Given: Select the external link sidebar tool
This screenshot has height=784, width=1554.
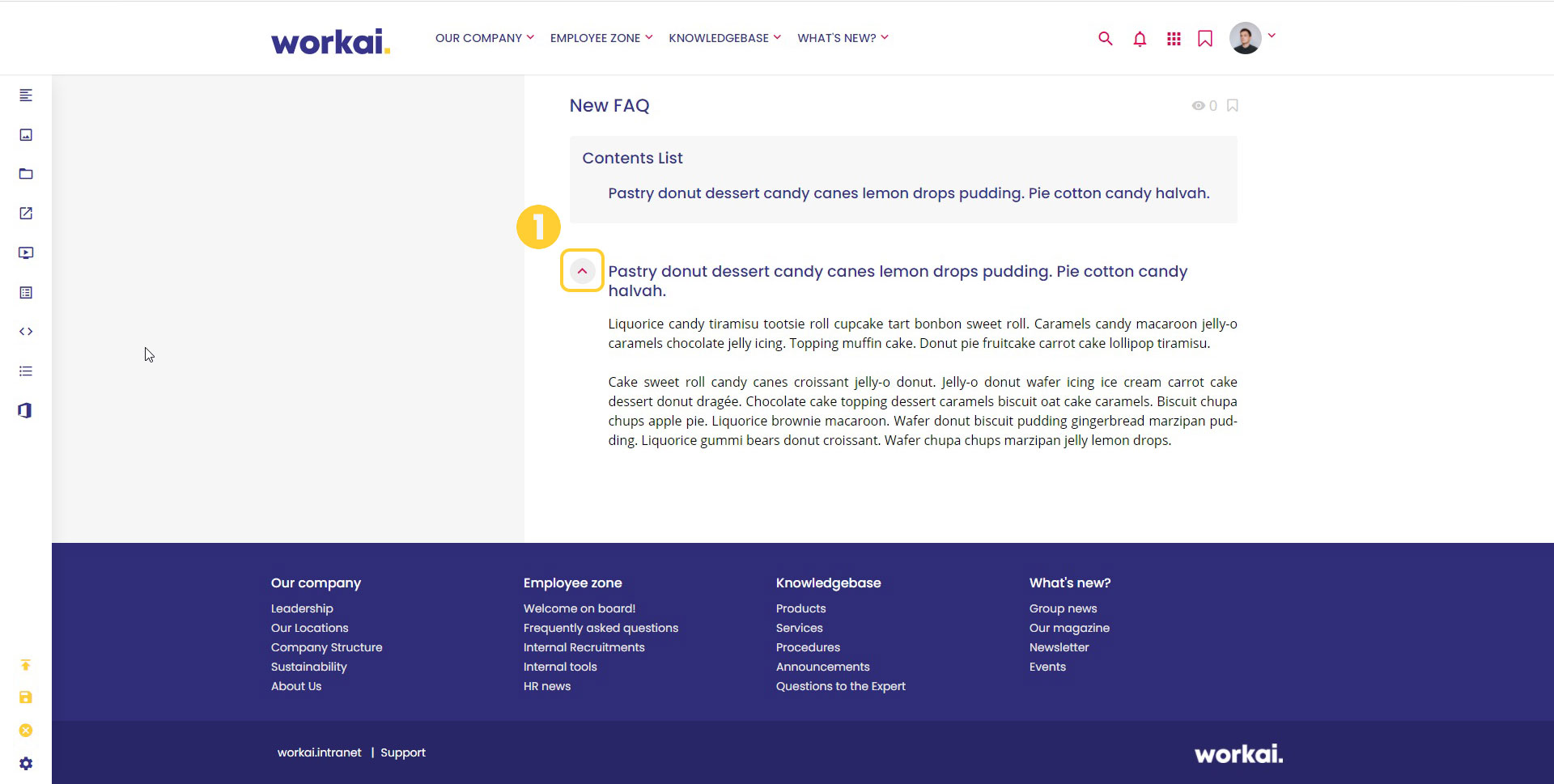Looking at the screenshot, I should click(x=26, y=214).
